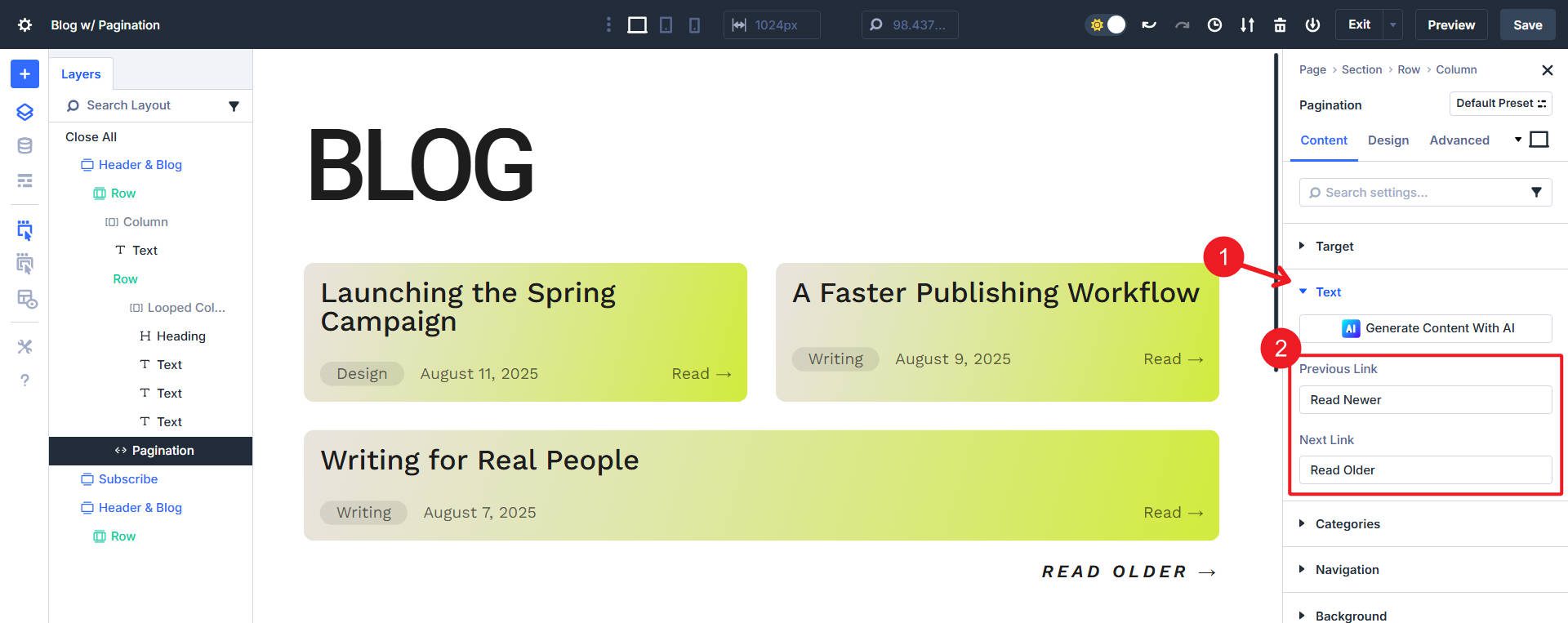
Task: Switch to tablet view icon
Action: pos(666,24)
